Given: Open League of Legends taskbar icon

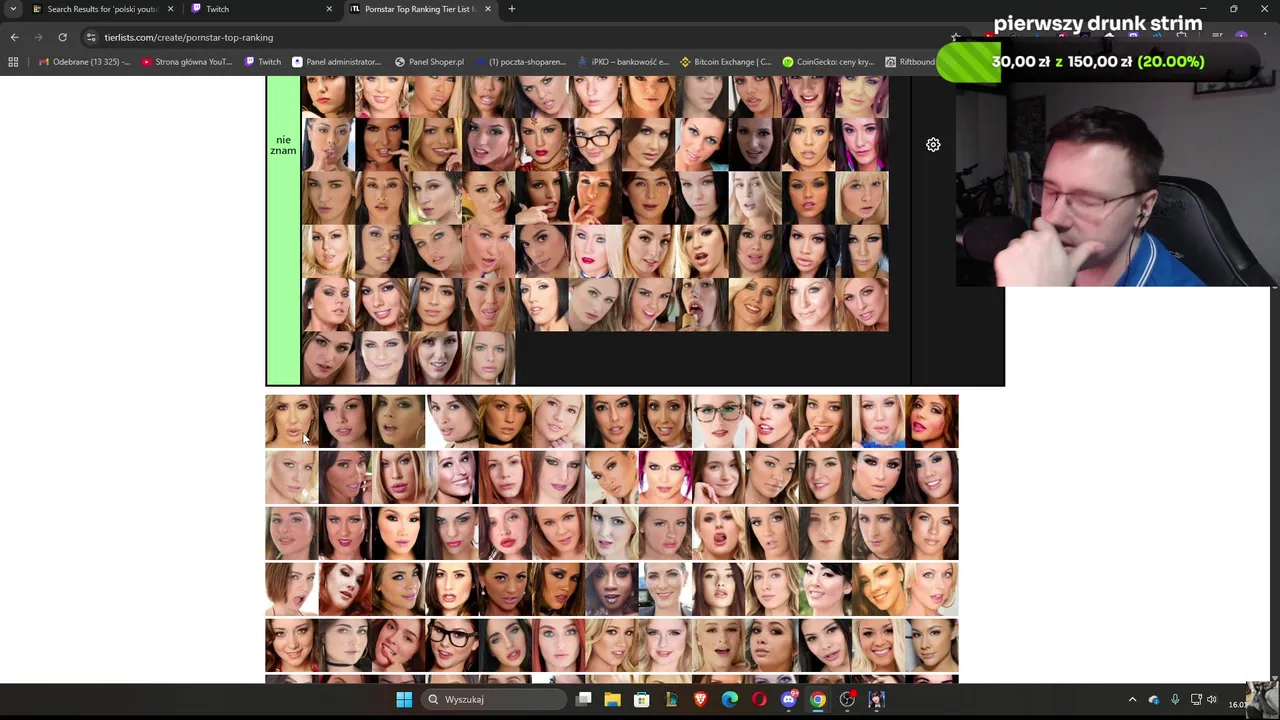Looking at the screenshot, I should click(x=671, y=699).
